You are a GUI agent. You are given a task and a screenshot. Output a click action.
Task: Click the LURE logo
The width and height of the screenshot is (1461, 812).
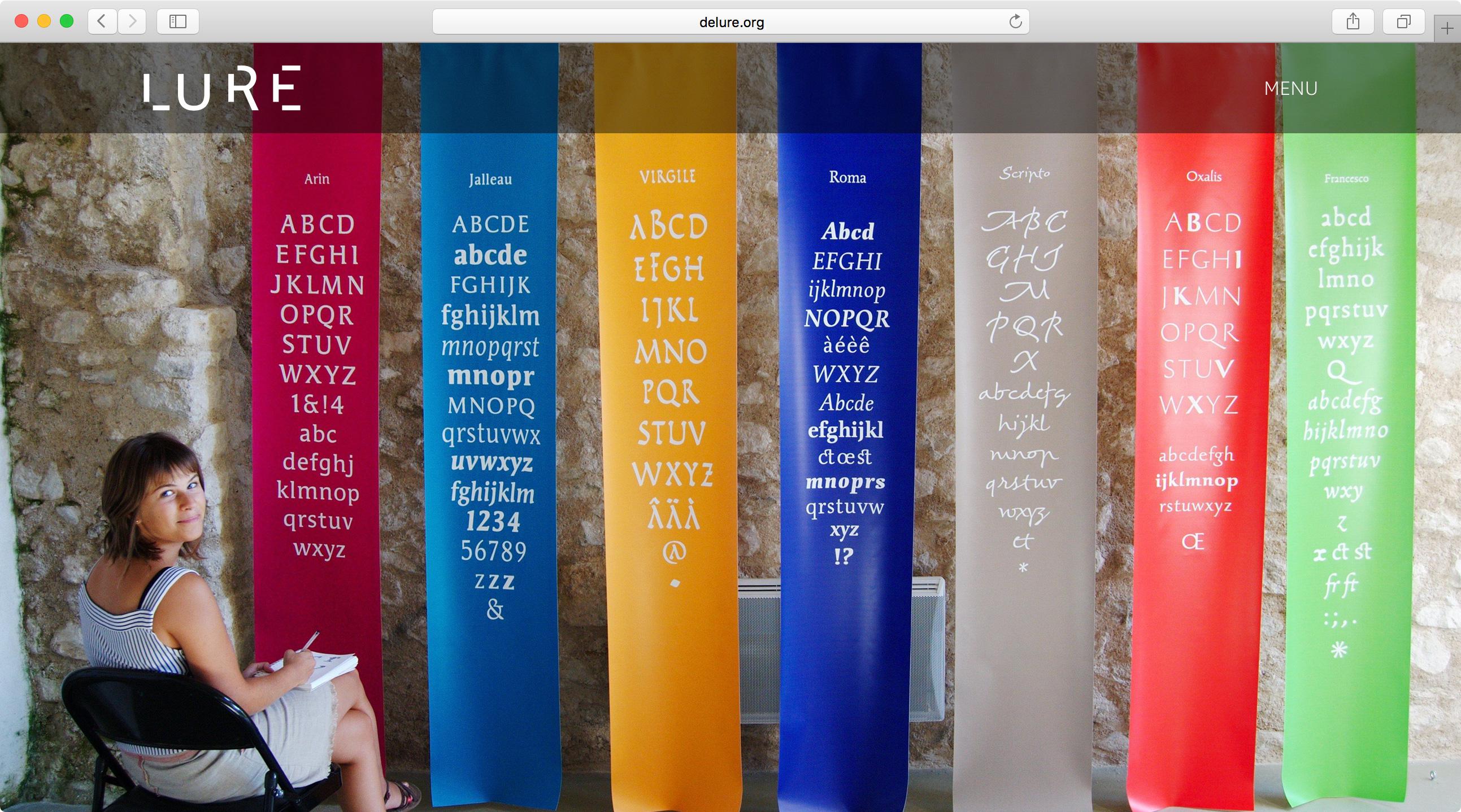pos(222,88)
